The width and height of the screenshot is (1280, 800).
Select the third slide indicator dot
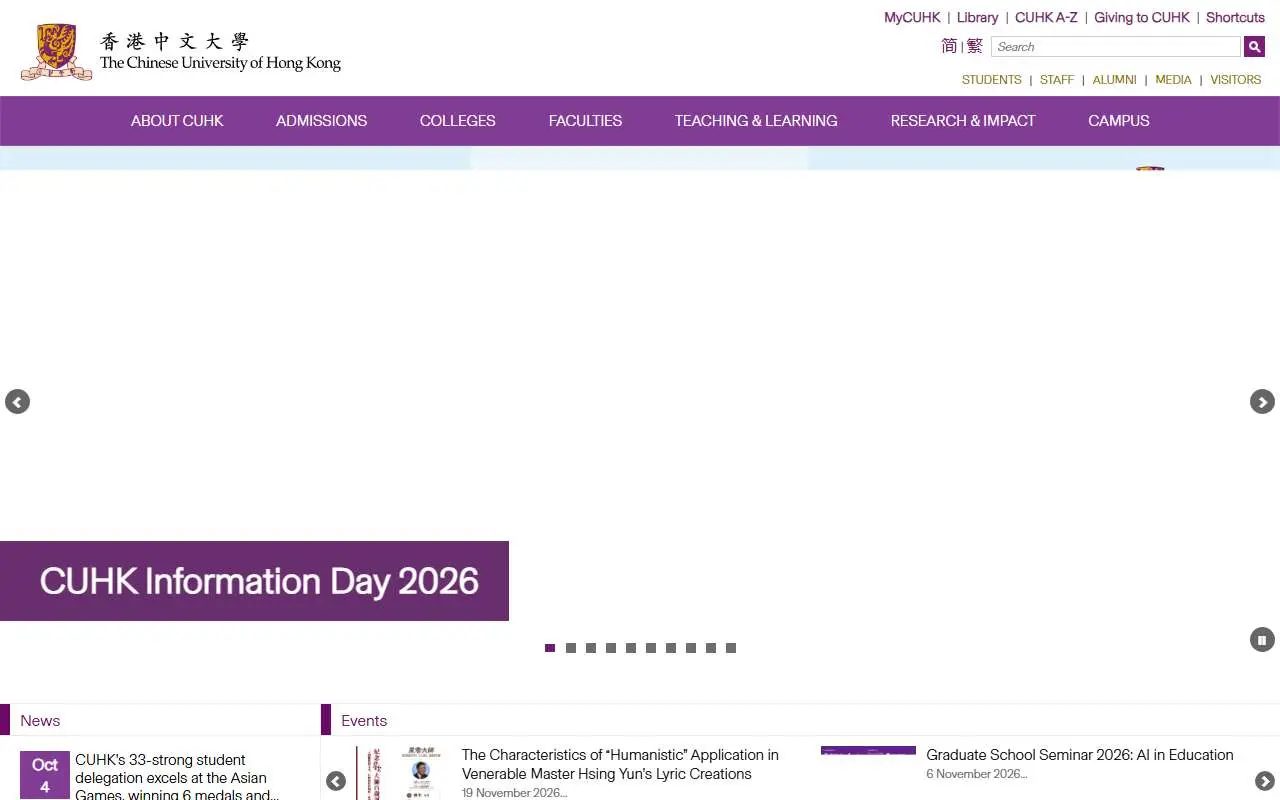point(591,648)
